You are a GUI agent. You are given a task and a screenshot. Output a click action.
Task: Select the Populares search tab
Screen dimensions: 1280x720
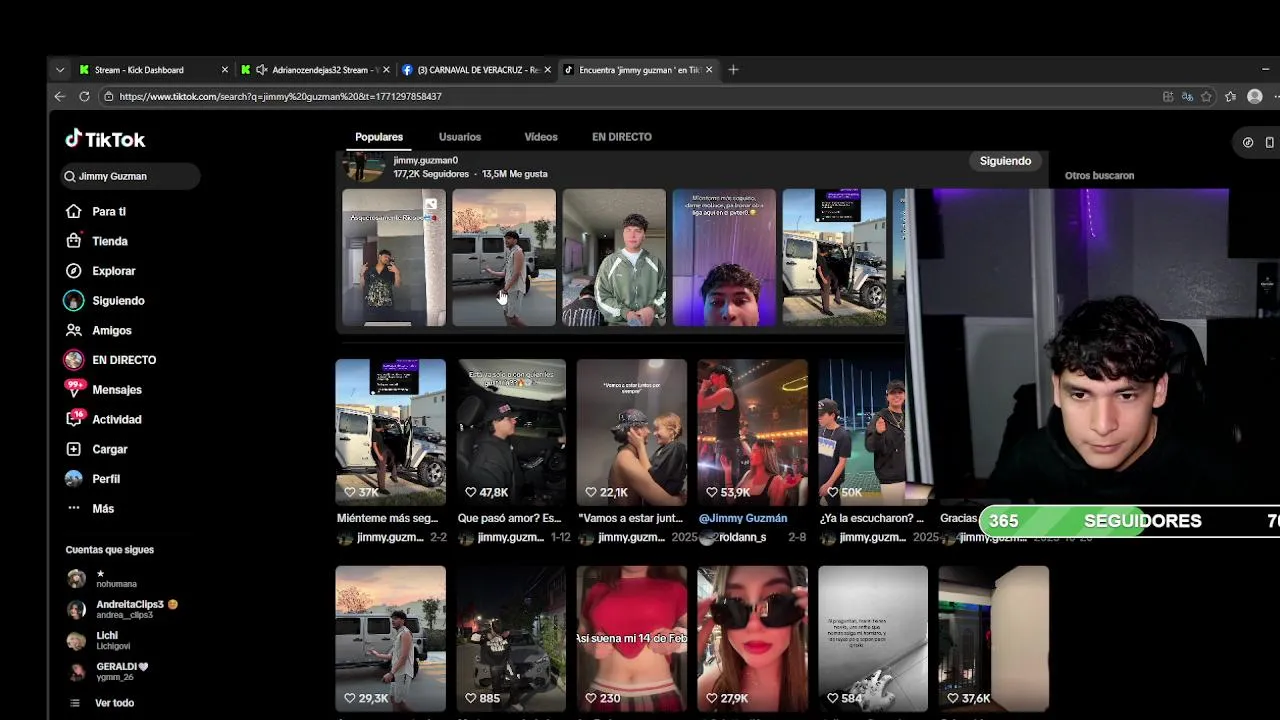click(379, 137)
